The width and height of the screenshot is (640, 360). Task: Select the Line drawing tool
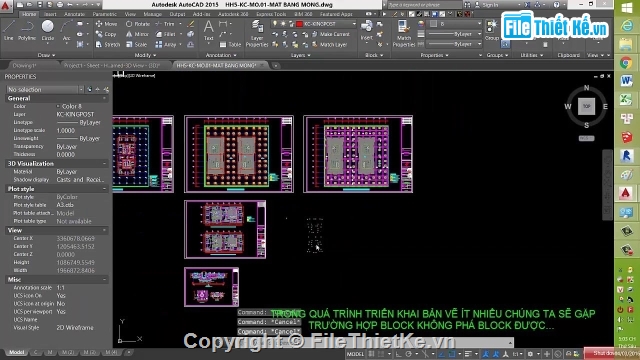pos(9,30)
